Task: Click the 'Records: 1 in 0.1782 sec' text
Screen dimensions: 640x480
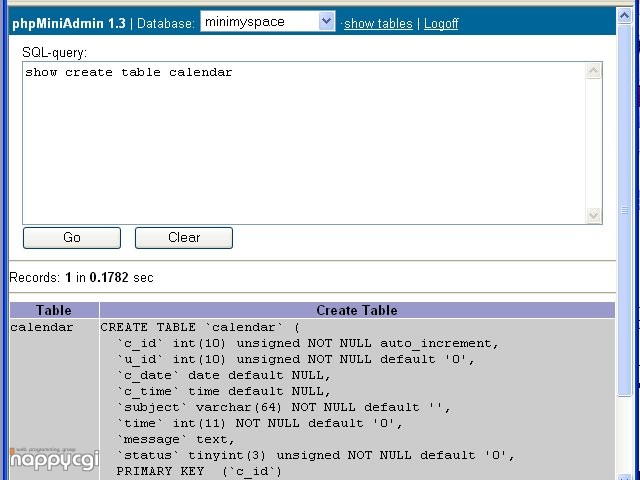Action: [x=81, y=278]
